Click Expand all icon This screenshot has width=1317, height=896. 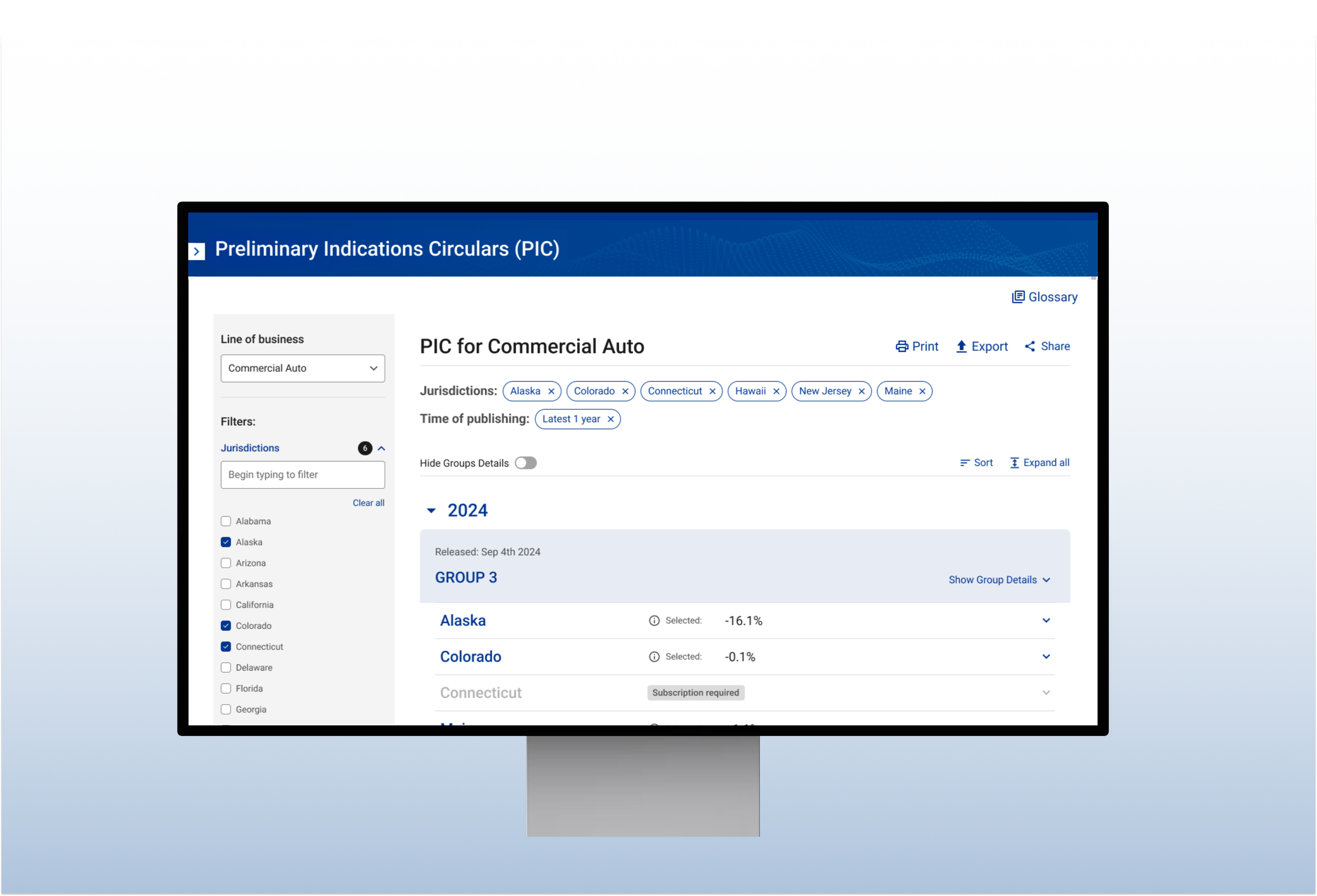pyautogui.click(x=1015, y=463)
